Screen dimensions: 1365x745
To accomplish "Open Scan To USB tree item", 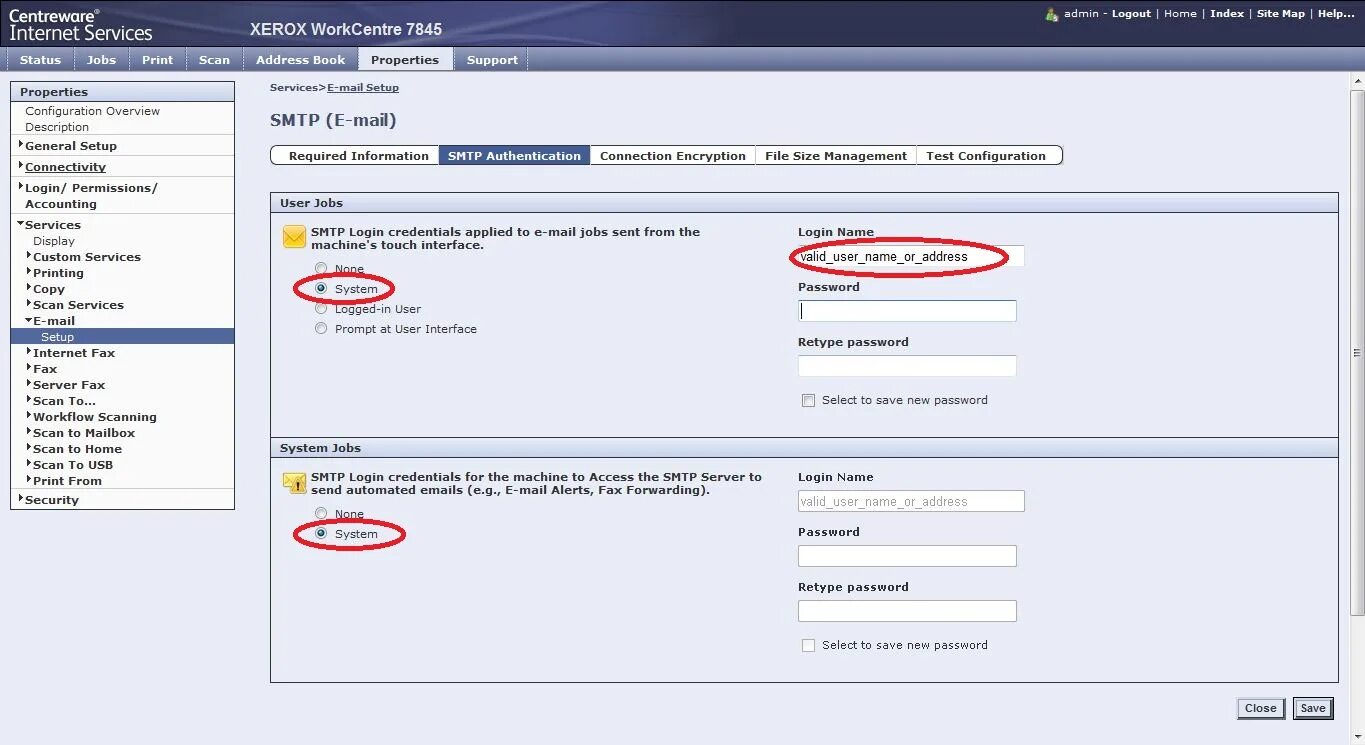I will pos(73,465).
